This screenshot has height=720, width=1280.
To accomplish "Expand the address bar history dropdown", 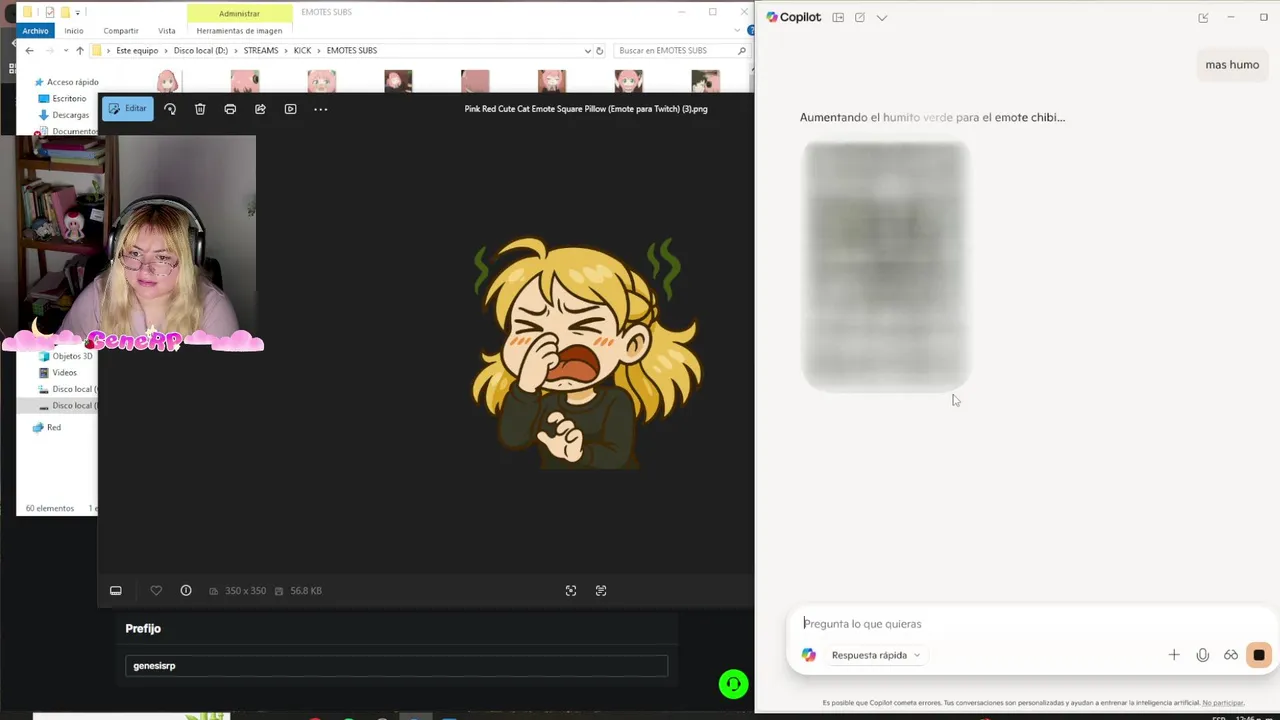I will [x=587, y=50].
